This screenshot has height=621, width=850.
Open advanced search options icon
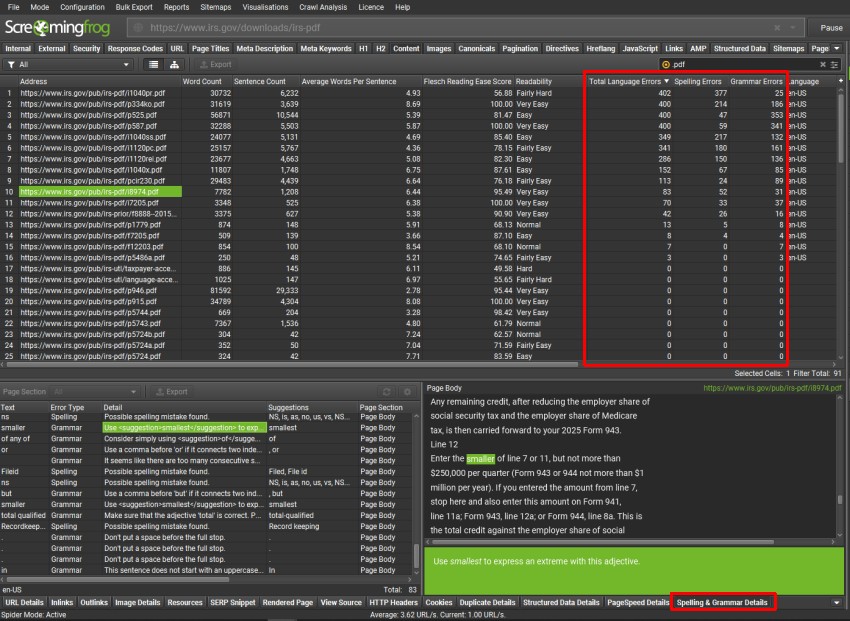pyautogui.click(x=834, y=64)
